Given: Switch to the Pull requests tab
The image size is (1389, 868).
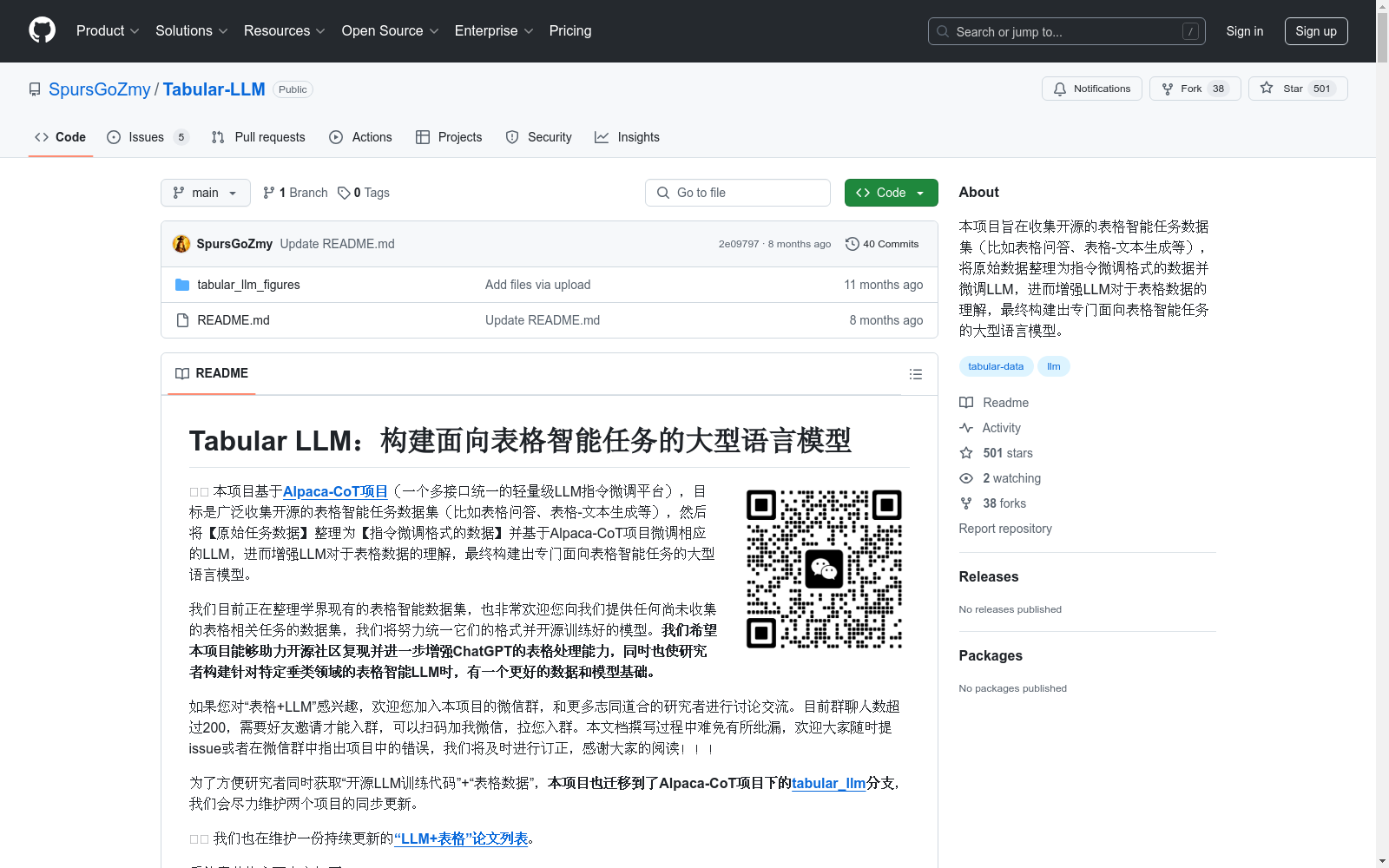Looking at the screenshot, I should pyautogui.click(x=259, y=137).
